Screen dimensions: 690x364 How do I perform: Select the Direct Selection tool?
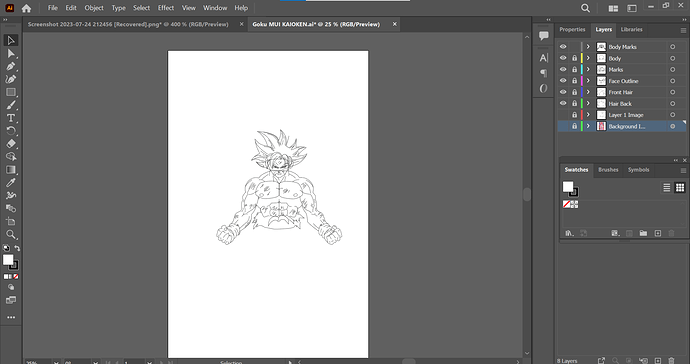coord(11,54)
